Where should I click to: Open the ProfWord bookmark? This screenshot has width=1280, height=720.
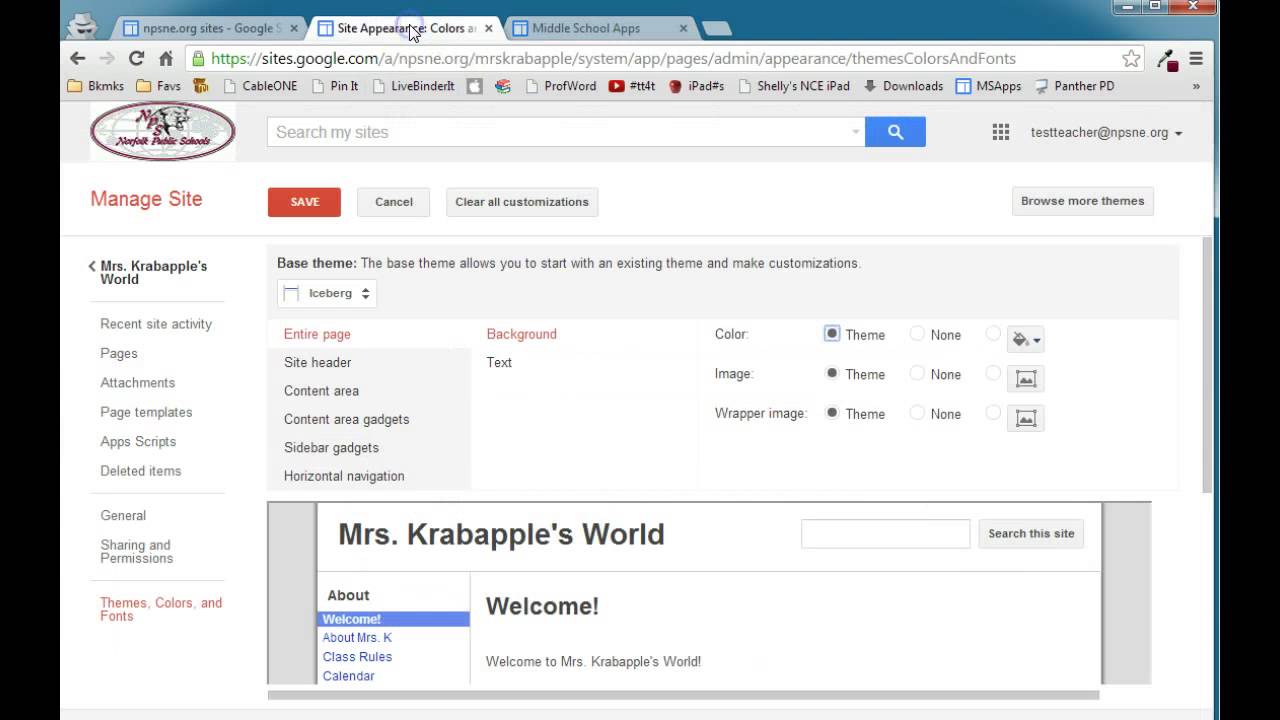pyautogui.click(x=561, y=86)
